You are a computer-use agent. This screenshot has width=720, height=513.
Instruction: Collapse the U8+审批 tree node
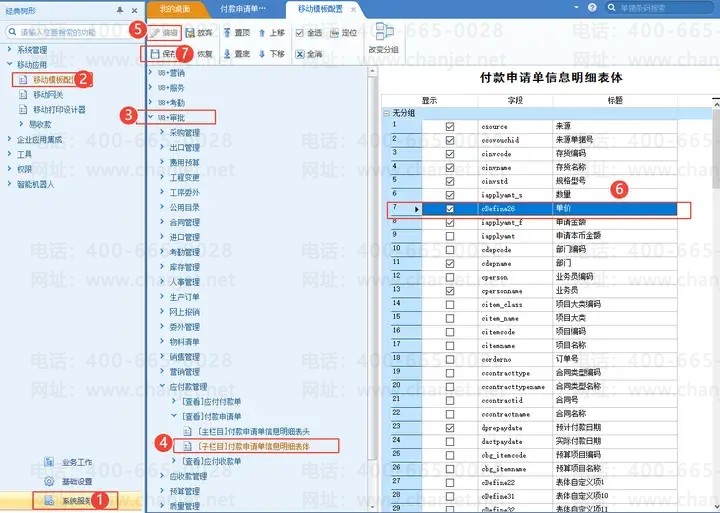151,117
